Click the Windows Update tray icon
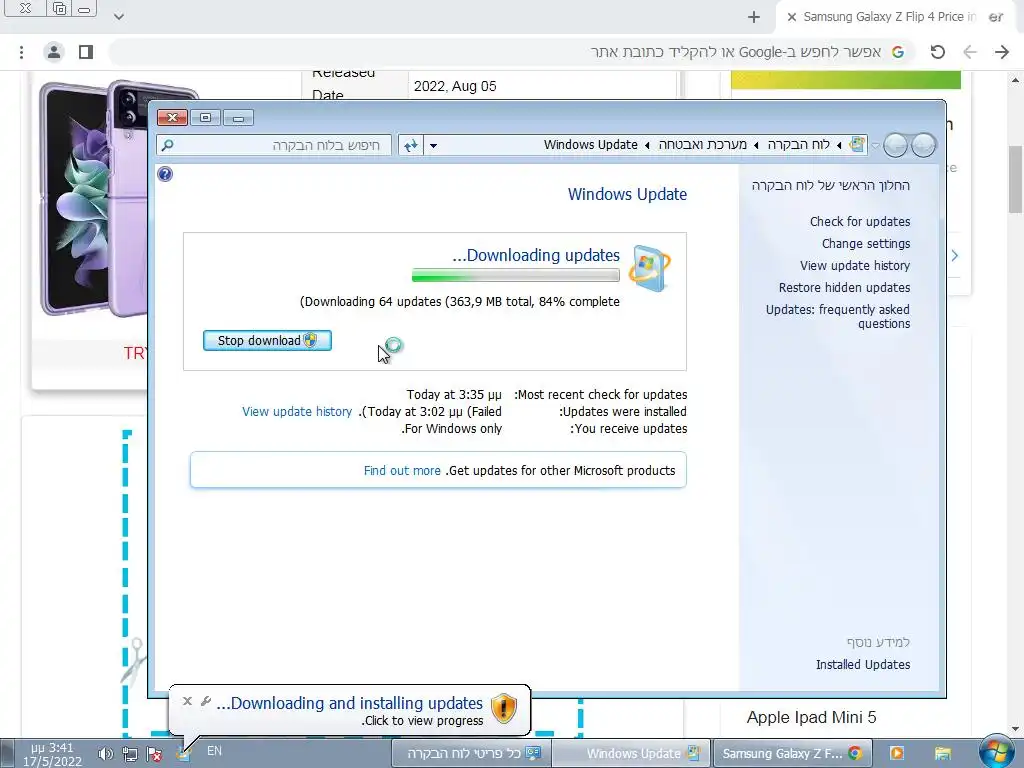Viewport: 1024px width, 768px height. (x=184, y=755)
